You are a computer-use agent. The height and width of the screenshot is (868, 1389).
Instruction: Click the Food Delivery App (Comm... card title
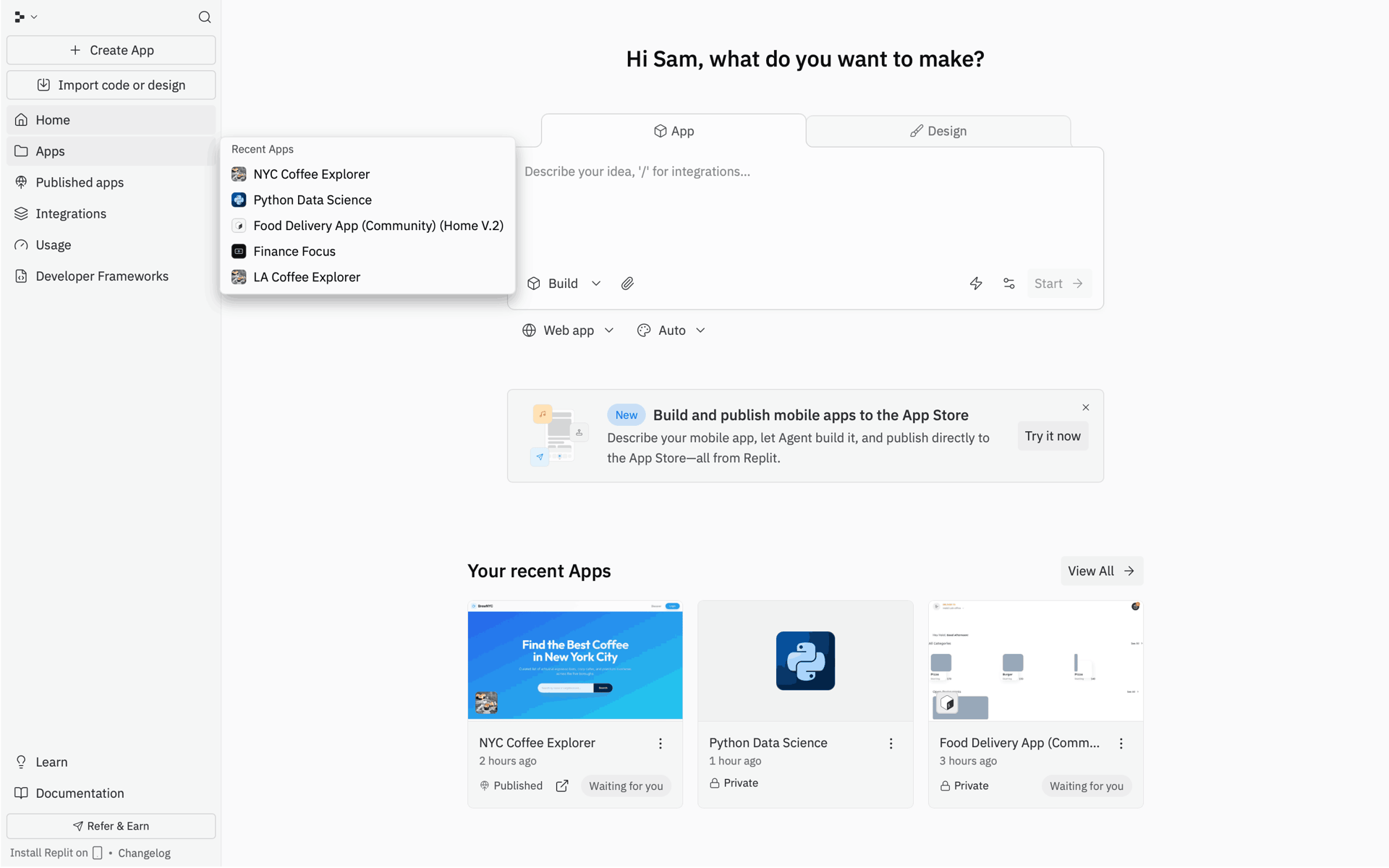coord(1019,743)
